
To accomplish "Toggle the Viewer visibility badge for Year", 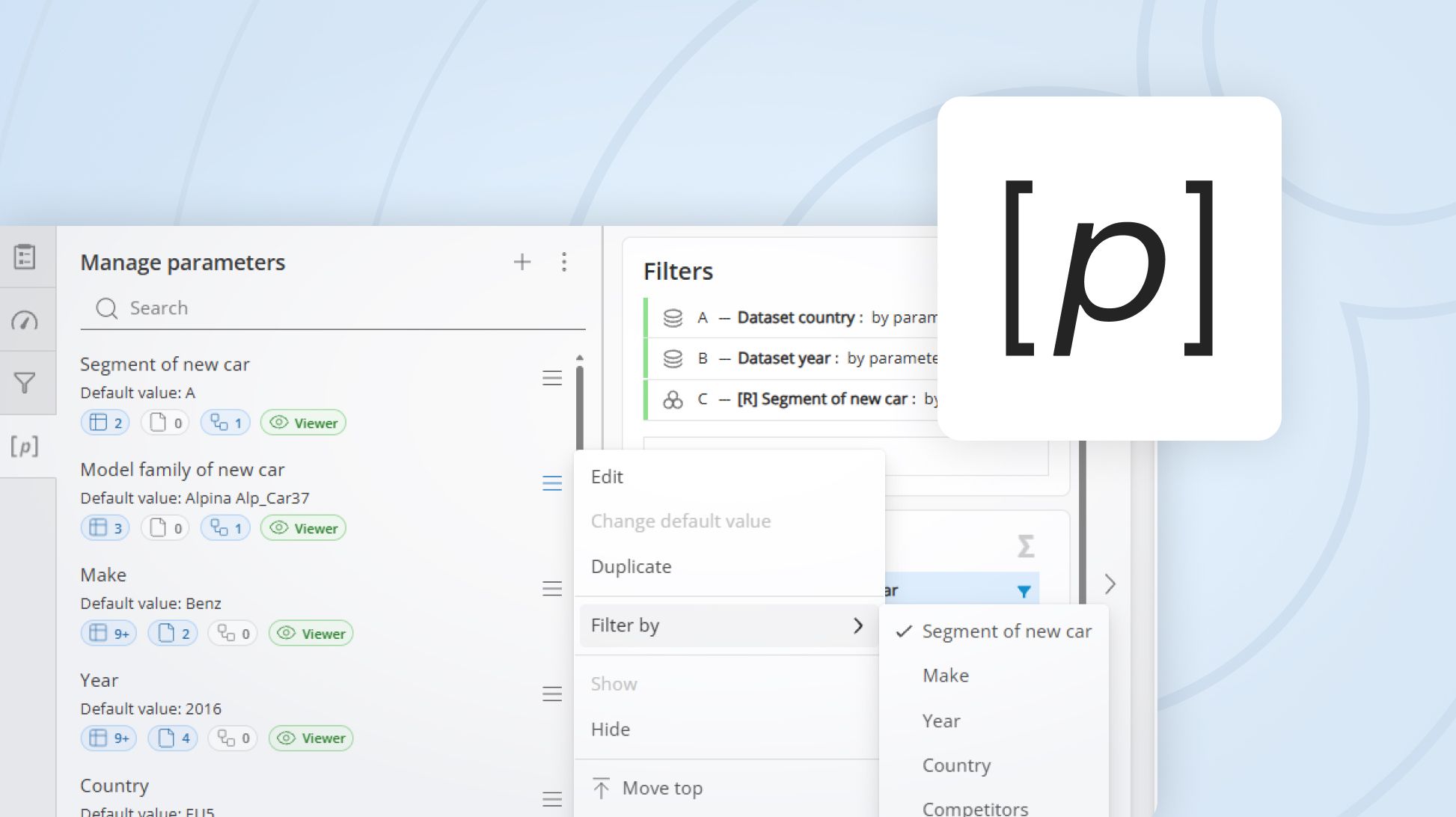I will [x=310, y=738].
